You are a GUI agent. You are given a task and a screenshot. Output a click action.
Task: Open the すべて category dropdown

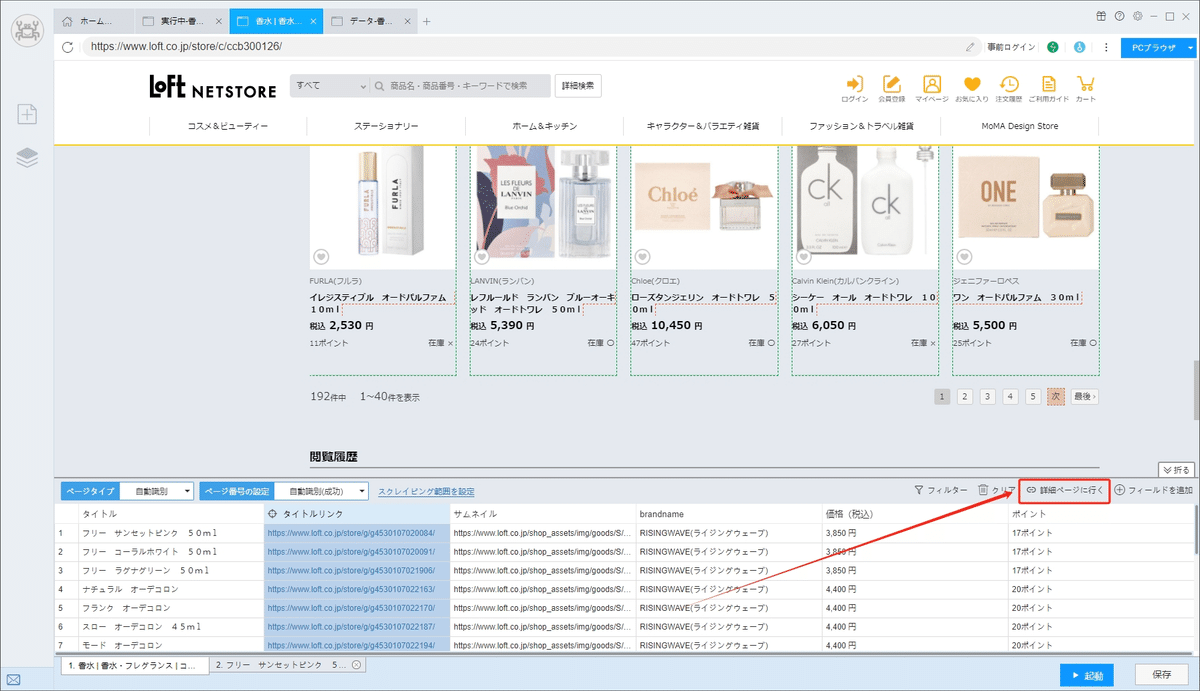click(329, 86)
